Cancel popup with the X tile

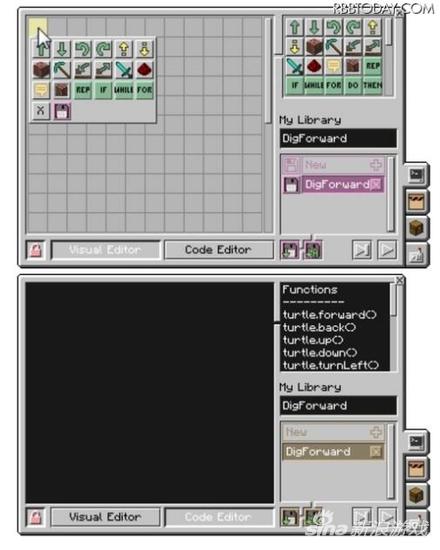[x=41, y=111]
